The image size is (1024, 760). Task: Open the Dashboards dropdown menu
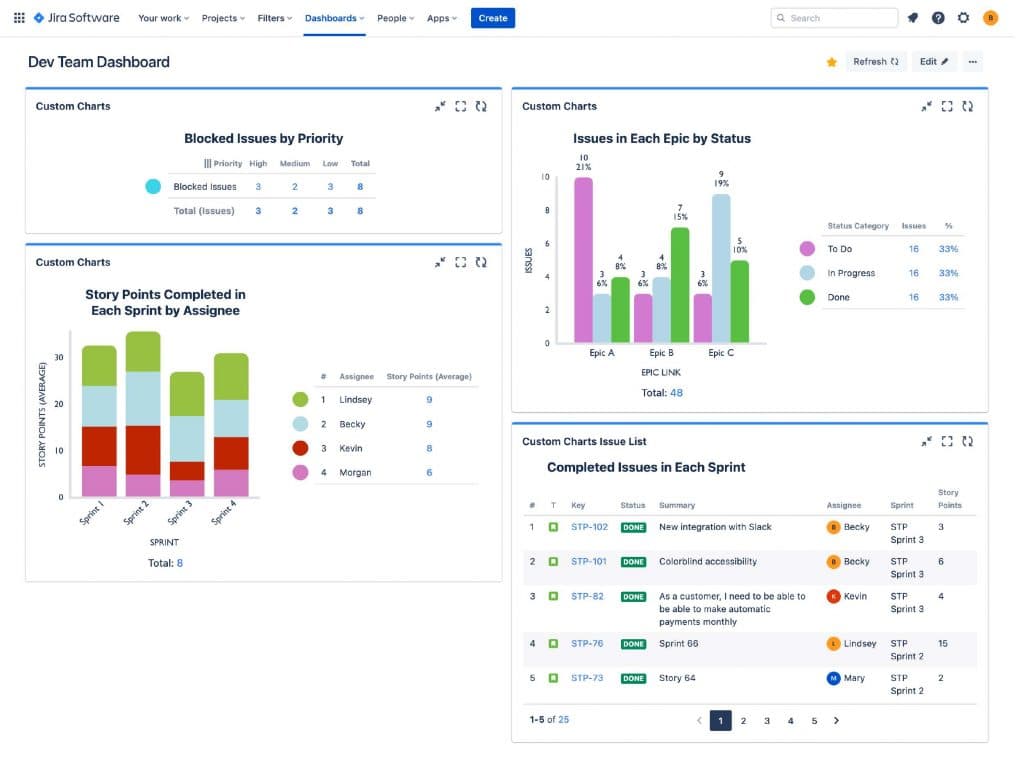click(x=334, y=18)
